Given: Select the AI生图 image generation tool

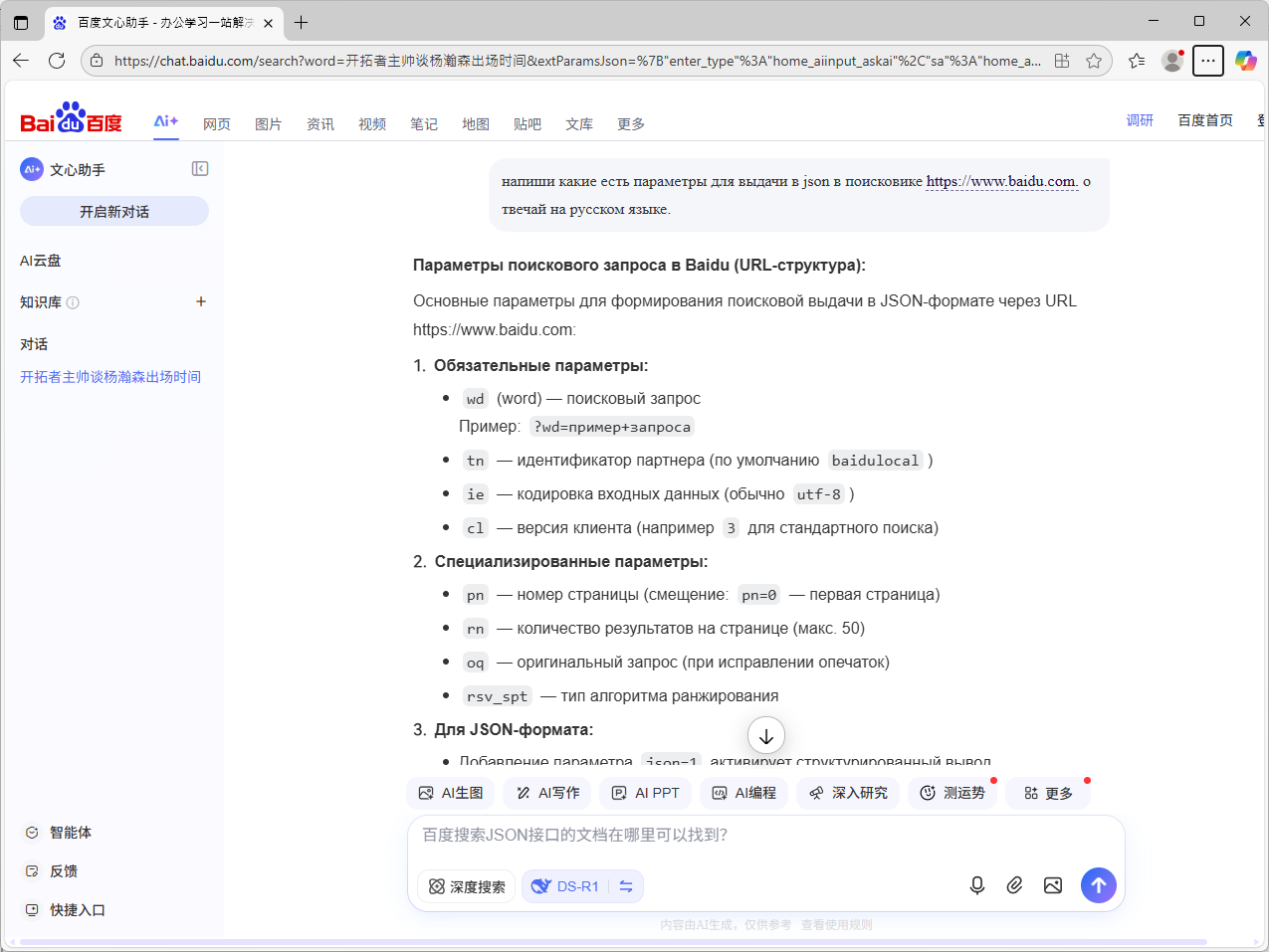Looking at the screenshot, I should pos(450,793).
